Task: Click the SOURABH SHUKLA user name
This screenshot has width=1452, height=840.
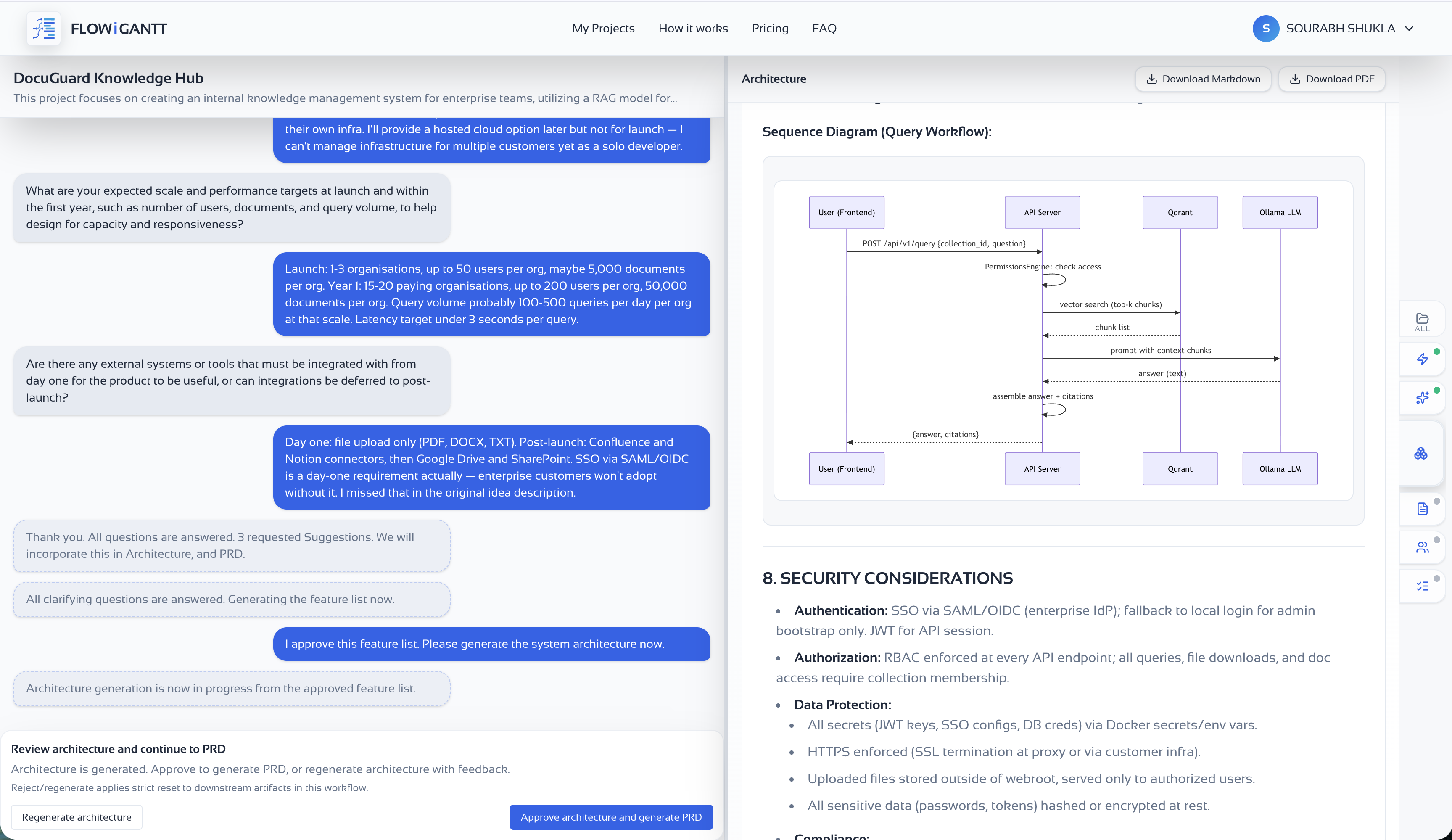Action: click(1340, 28)
